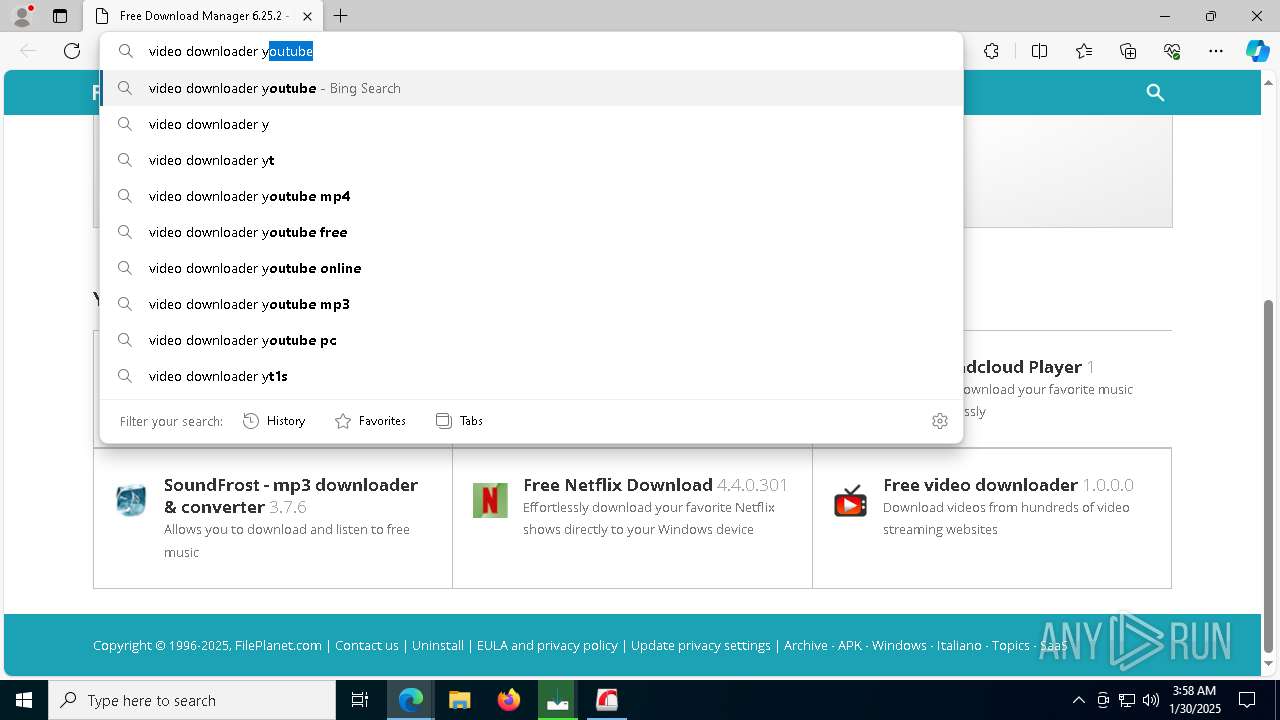Open the Windows footer link

(899, 646)
